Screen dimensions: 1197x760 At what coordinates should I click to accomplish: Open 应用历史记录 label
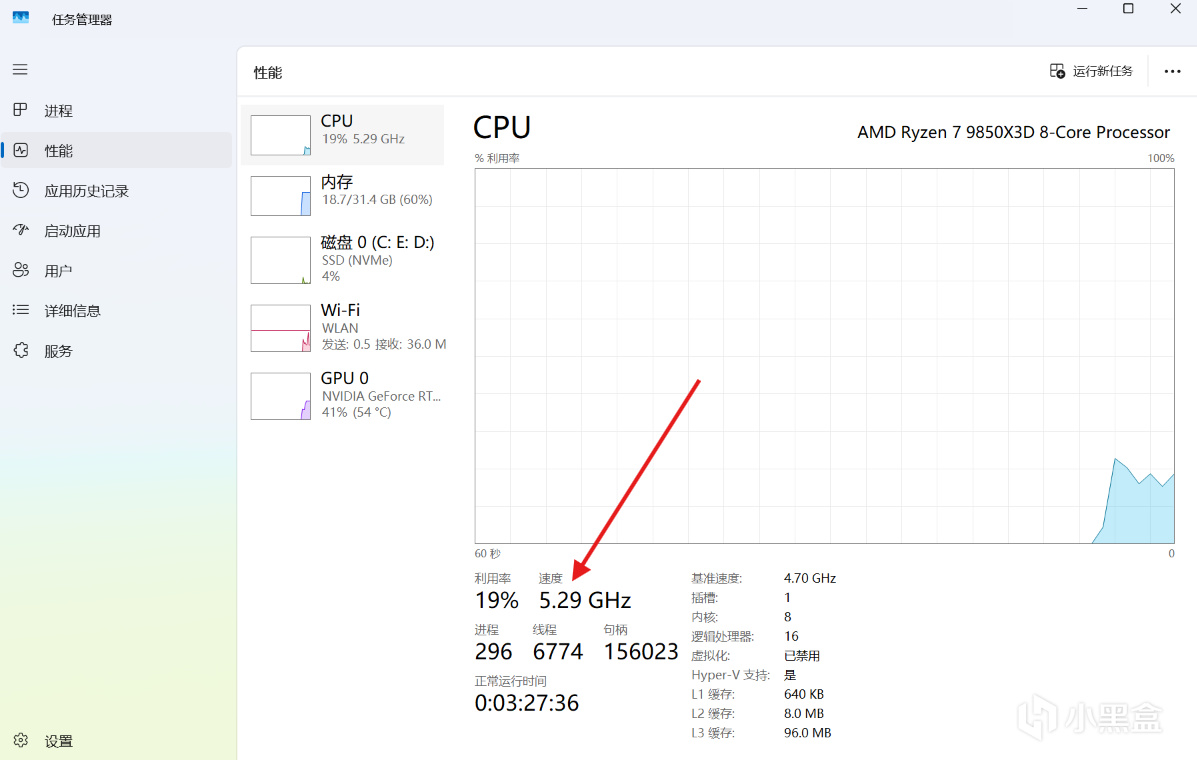86,191
